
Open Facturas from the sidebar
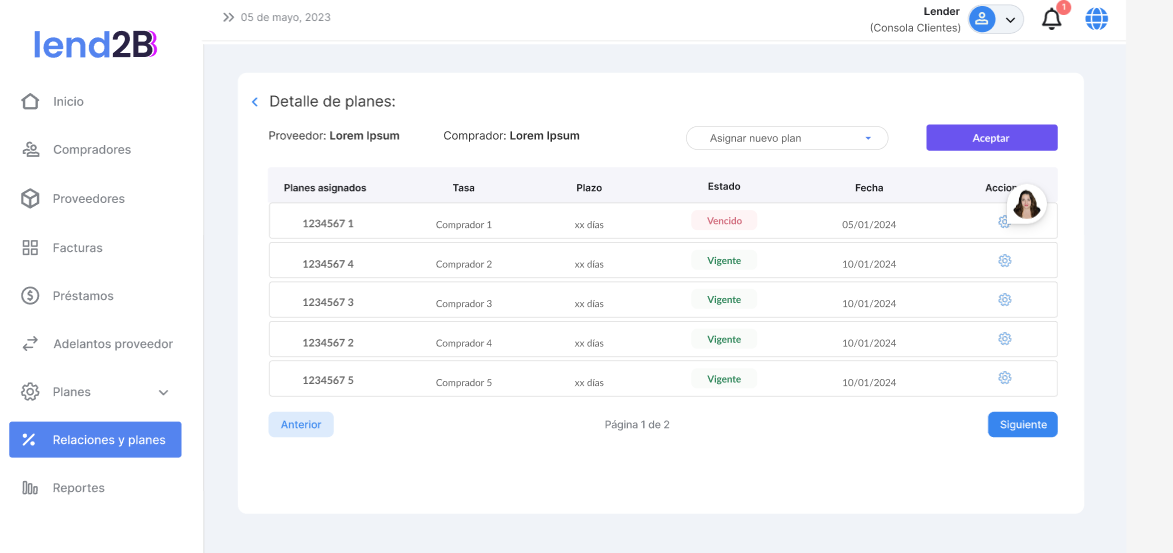point(77,248)
